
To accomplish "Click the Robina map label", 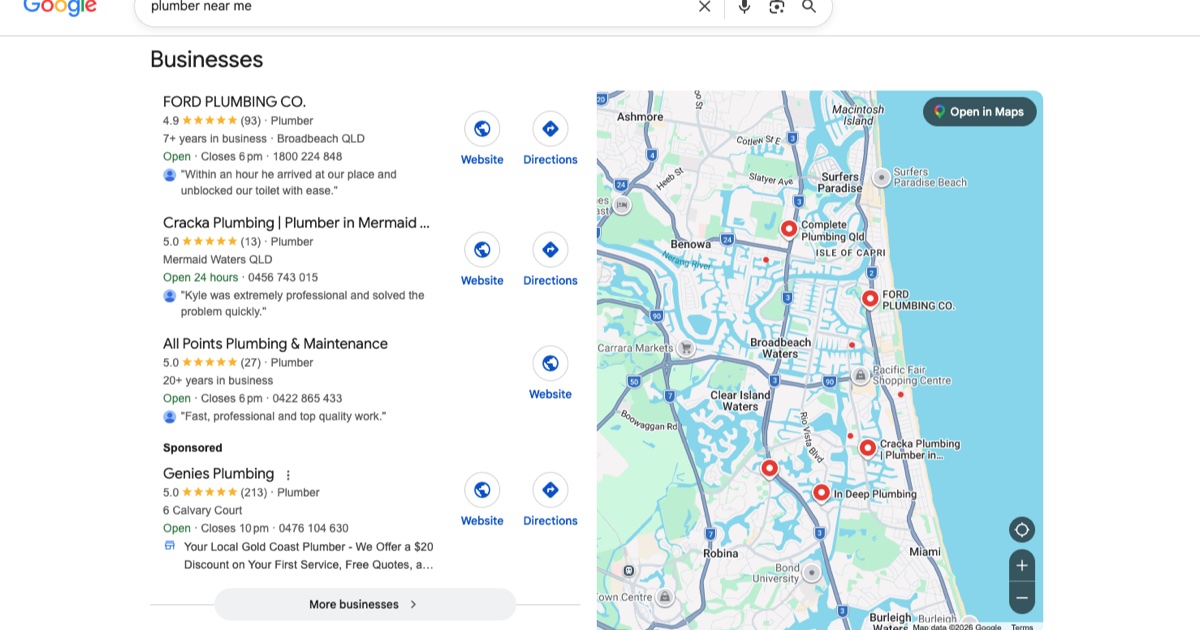I will coord(720,553).
